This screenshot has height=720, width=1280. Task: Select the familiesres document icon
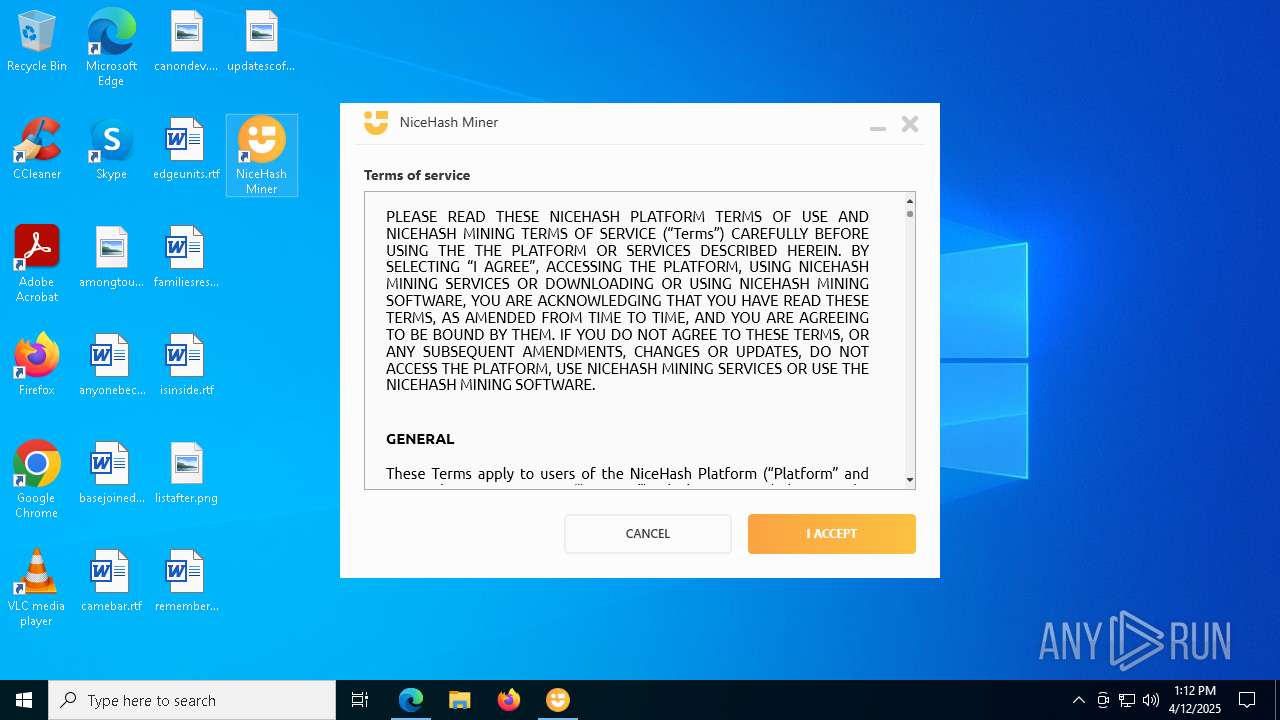pos(186,258)
